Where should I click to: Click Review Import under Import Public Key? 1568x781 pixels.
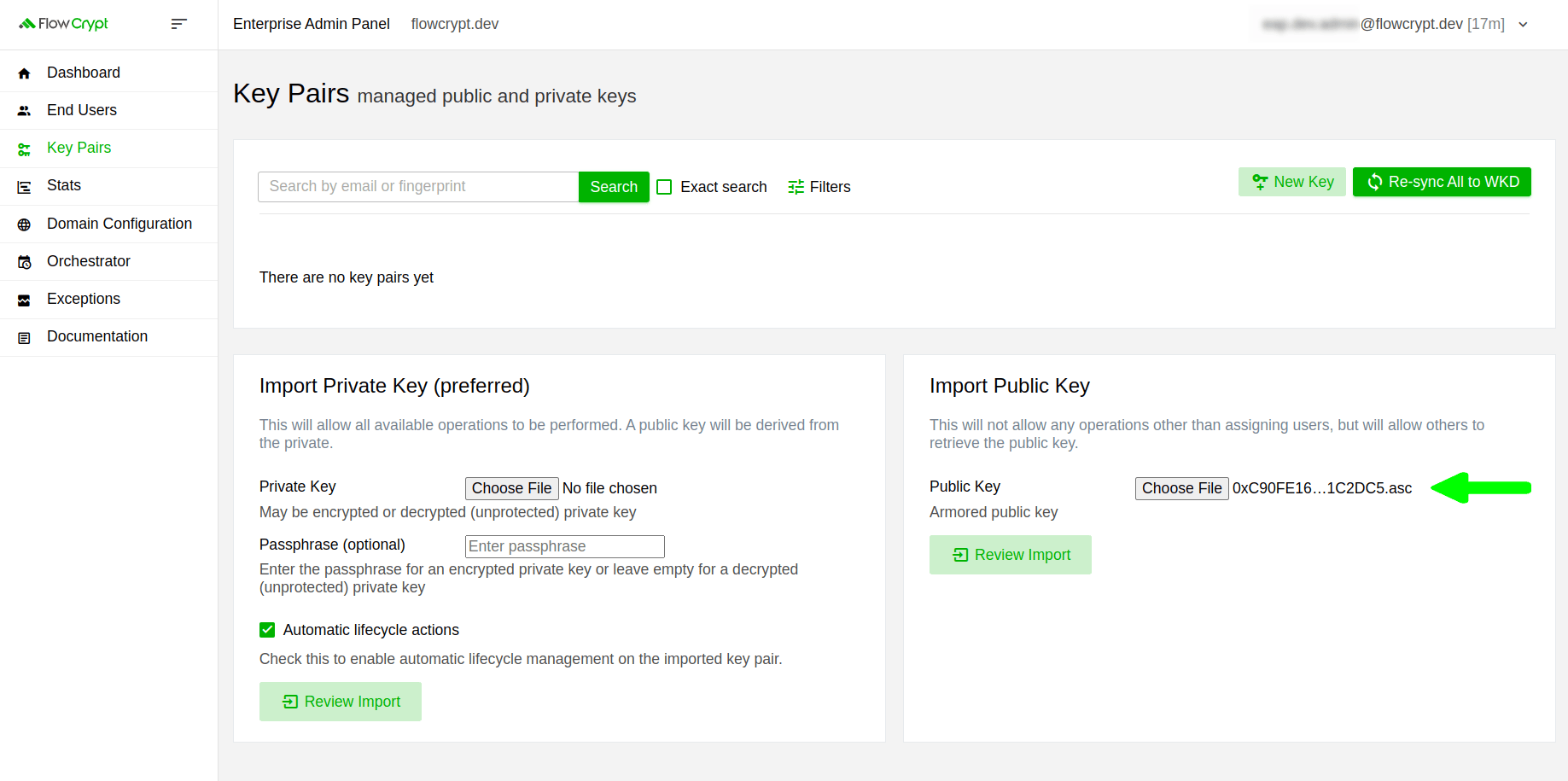point(1011,555)
